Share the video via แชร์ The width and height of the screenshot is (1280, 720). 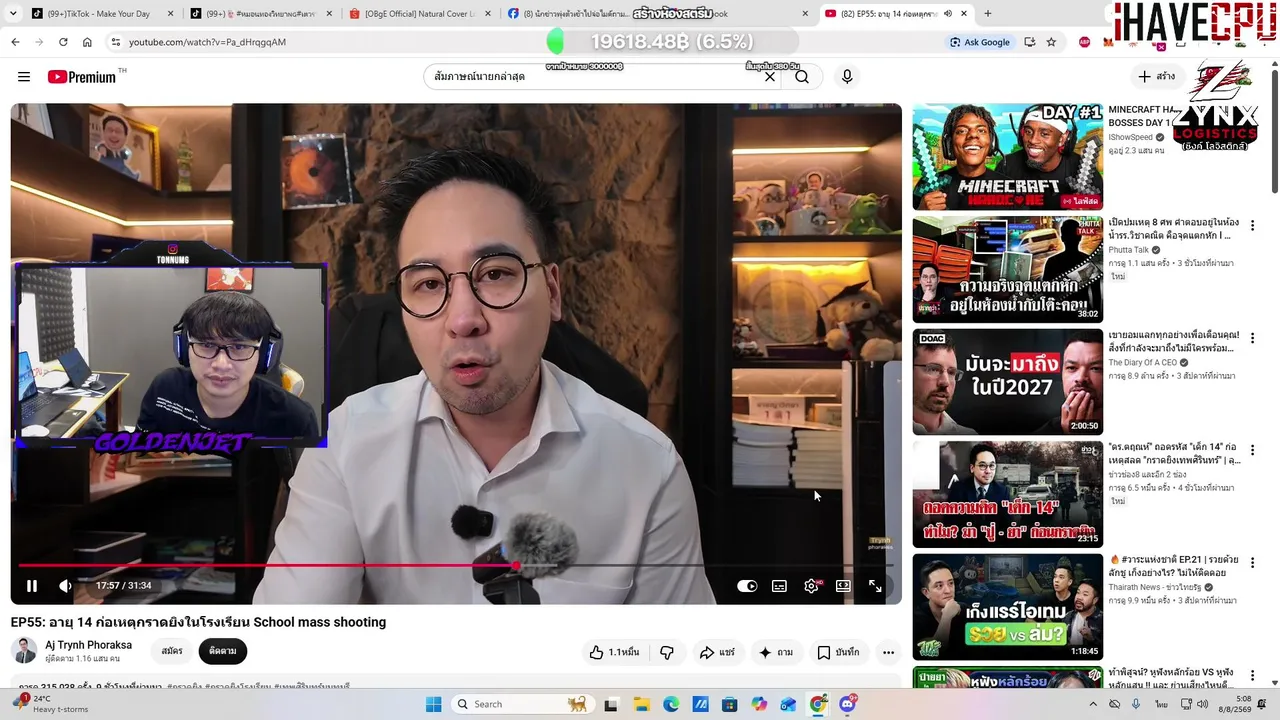click(717, 652)
